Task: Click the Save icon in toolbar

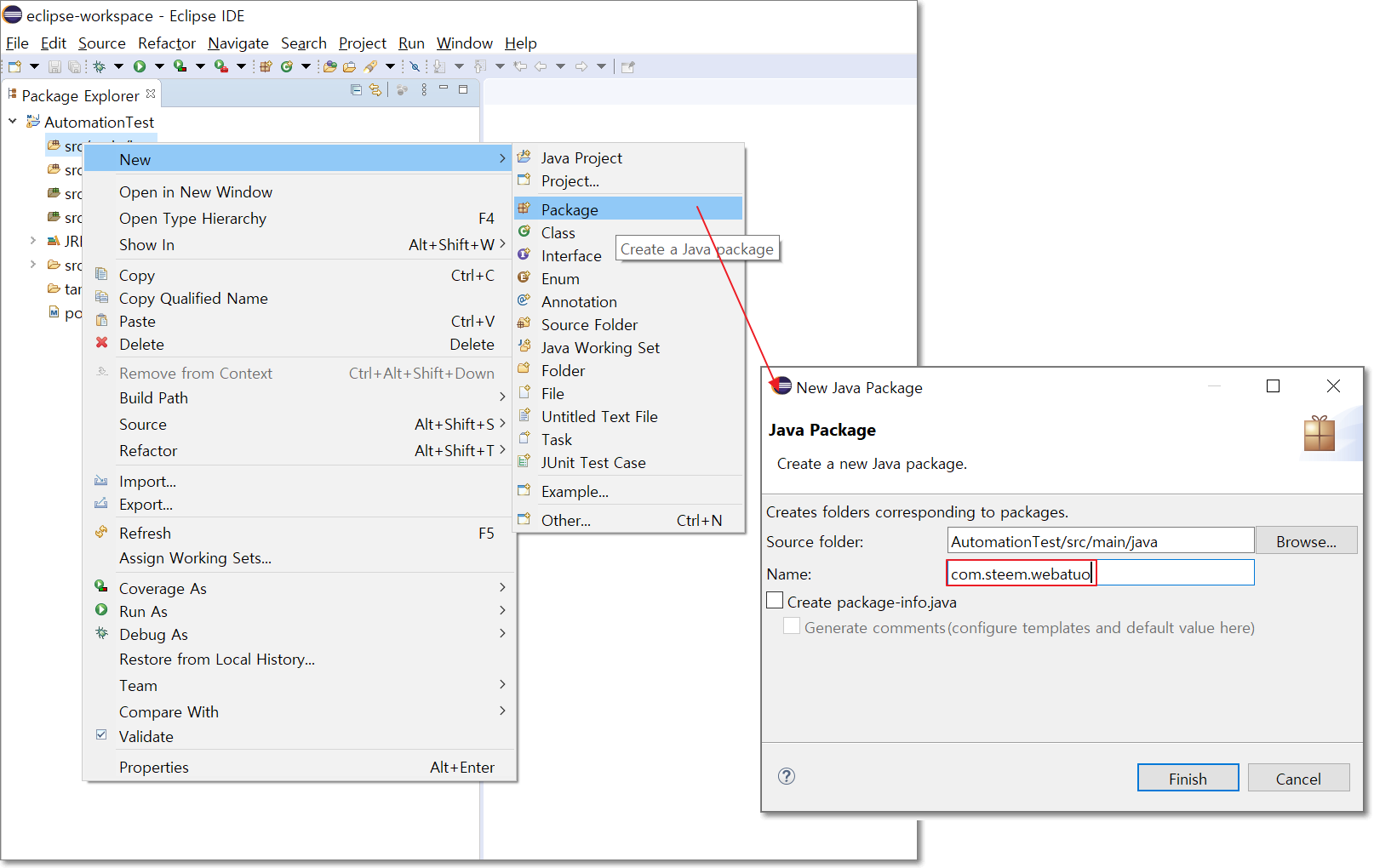Action: (54, 66)
